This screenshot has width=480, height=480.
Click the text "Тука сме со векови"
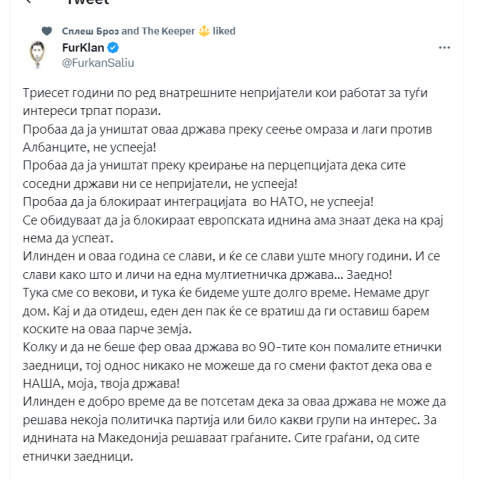[79, 292]
